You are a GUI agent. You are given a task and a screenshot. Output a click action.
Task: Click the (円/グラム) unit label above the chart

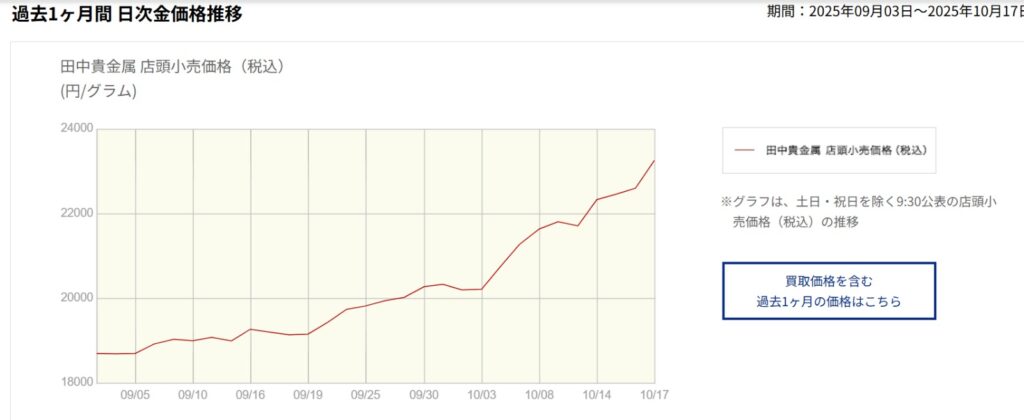click(x=98, y=92)
